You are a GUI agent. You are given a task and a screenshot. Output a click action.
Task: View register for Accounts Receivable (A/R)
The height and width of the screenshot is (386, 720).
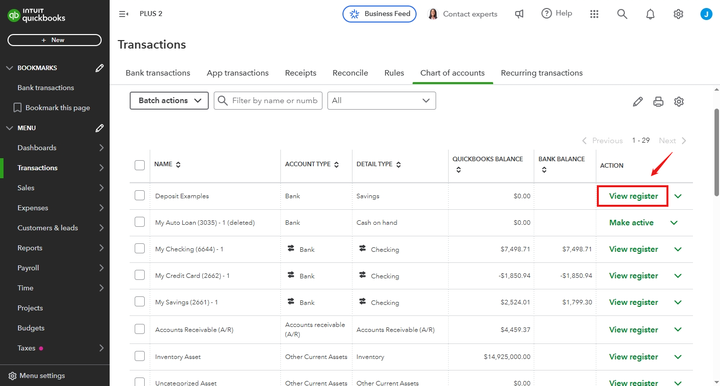coord(633,330)
